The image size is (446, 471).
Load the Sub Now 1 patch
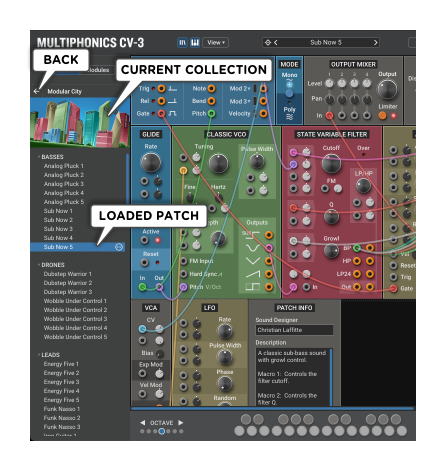[x=58, y=211]
